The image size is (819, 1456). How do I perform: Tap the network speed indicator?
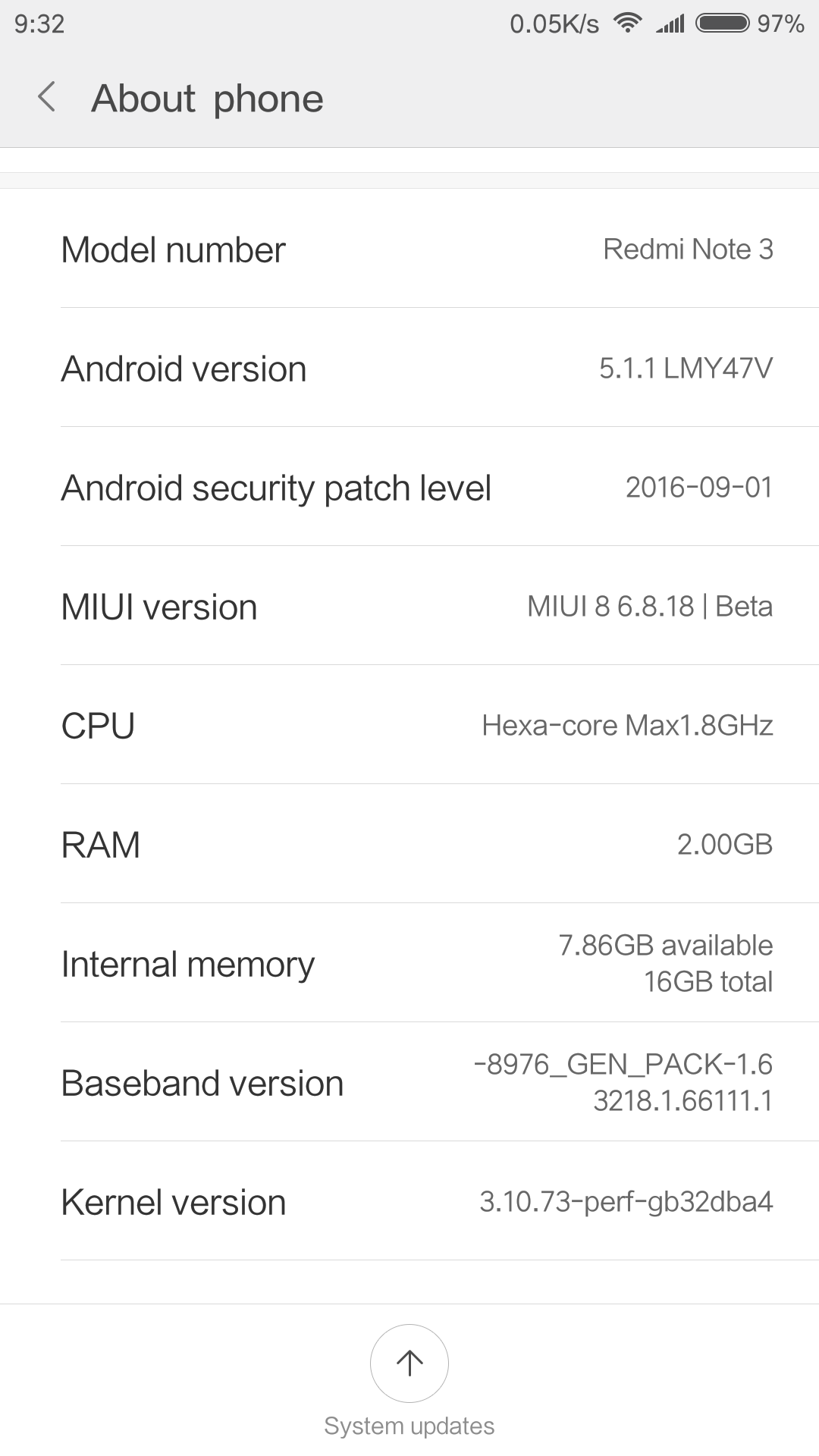[x=554, y=24]
